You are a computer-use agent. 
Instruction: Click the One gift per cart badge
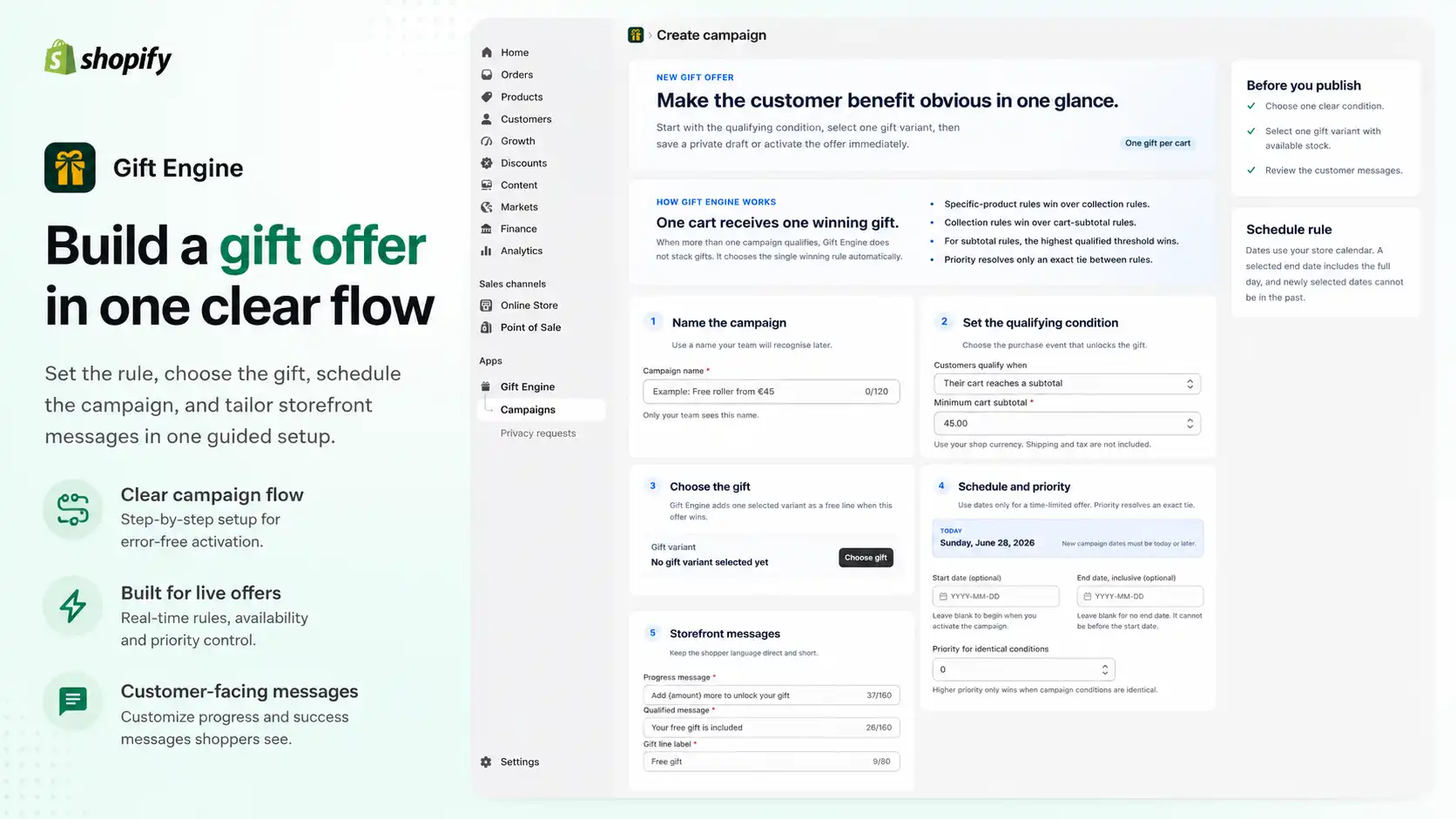[x=1157, y=144]
